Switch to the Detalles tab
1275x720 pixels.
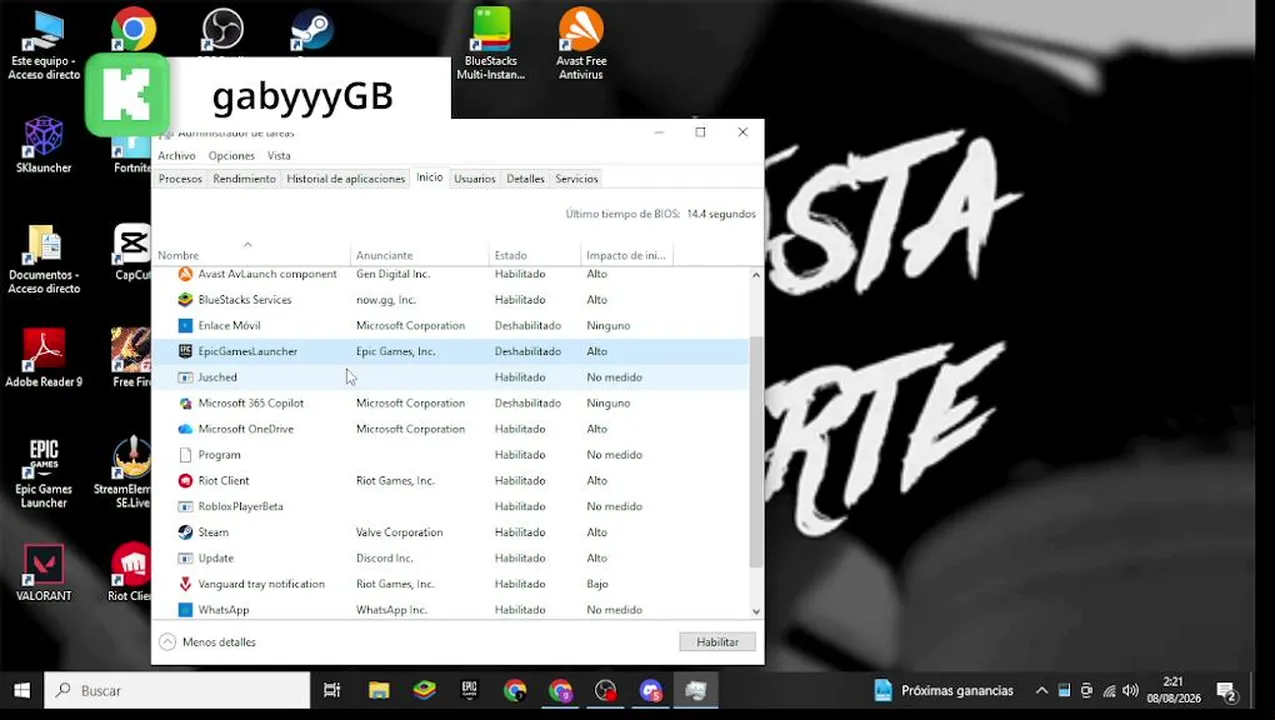[x=525, y=179]
